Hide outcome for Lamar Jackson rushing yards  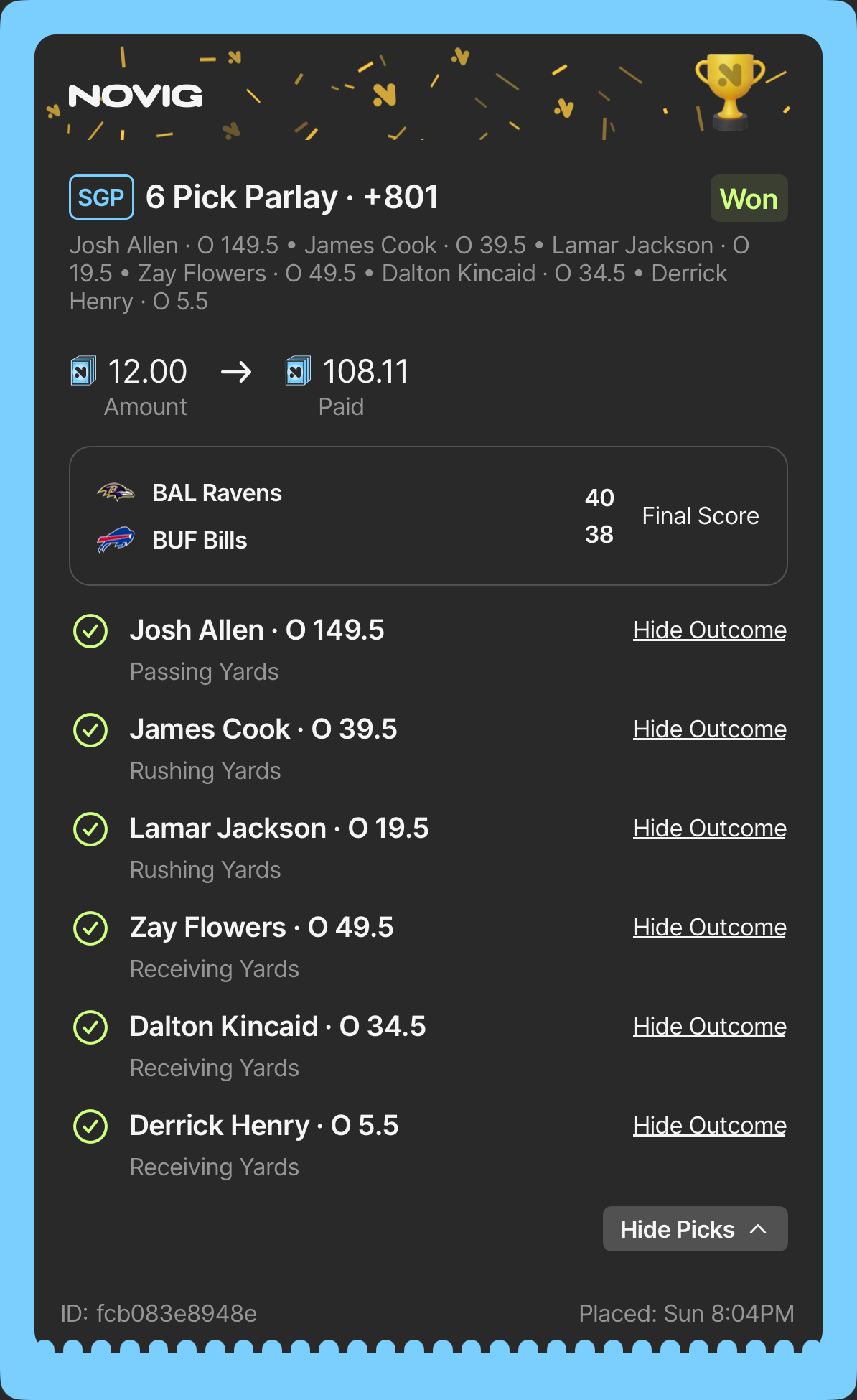[709, 829]
